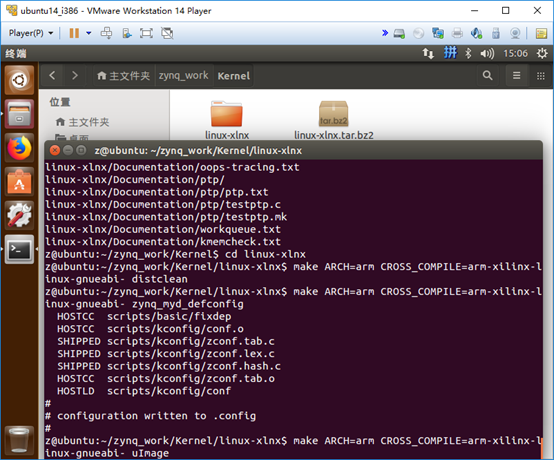Toggle the sound card device icon
The height and width of the screenshot is (460, 554).
(477, 33)
